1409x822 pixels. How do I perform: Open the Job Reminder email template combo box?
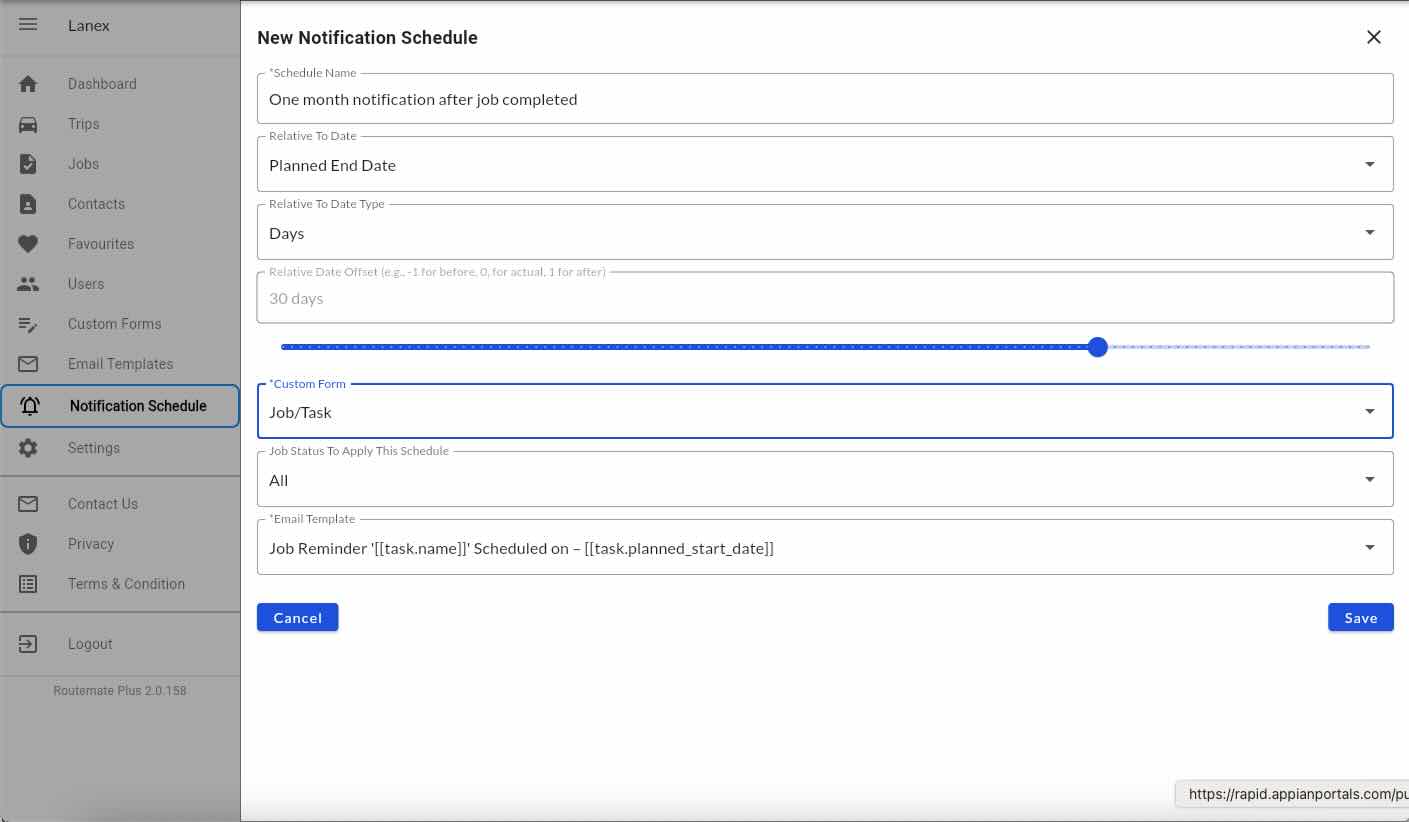coord(825,547)
